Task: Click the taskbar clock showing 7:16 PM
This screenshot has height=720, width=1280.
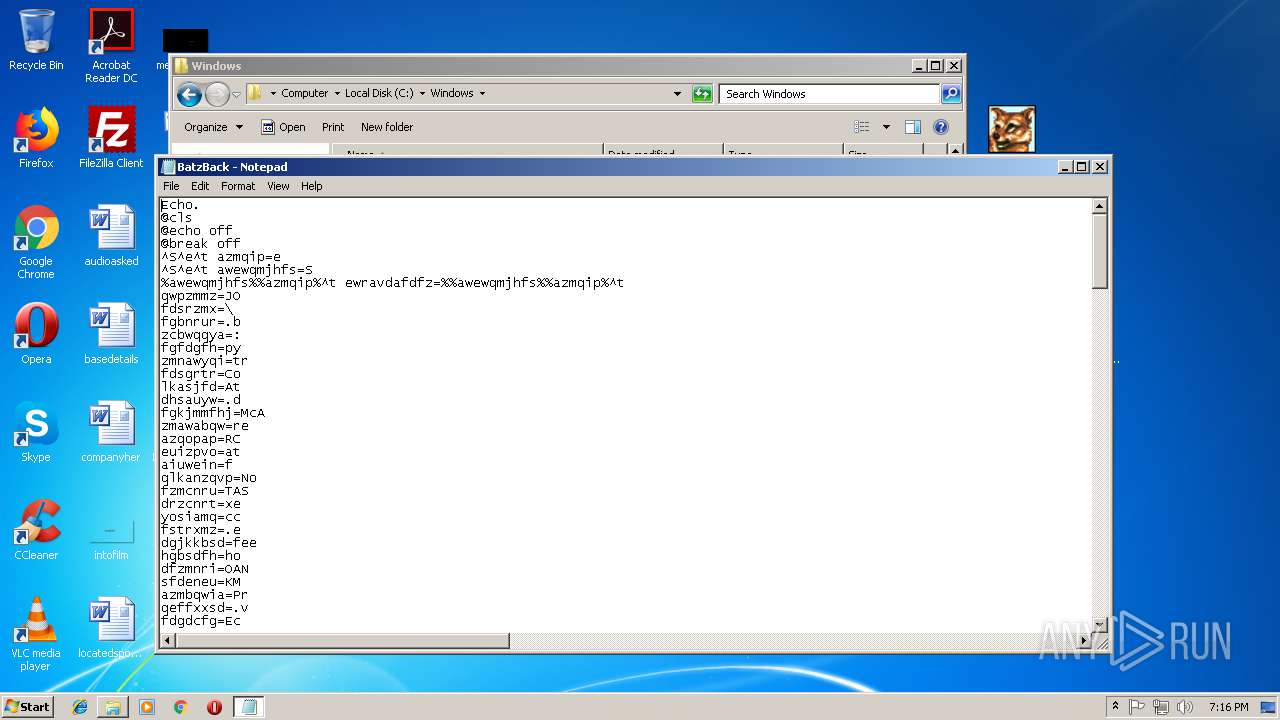Action: tap(1228, 707)
